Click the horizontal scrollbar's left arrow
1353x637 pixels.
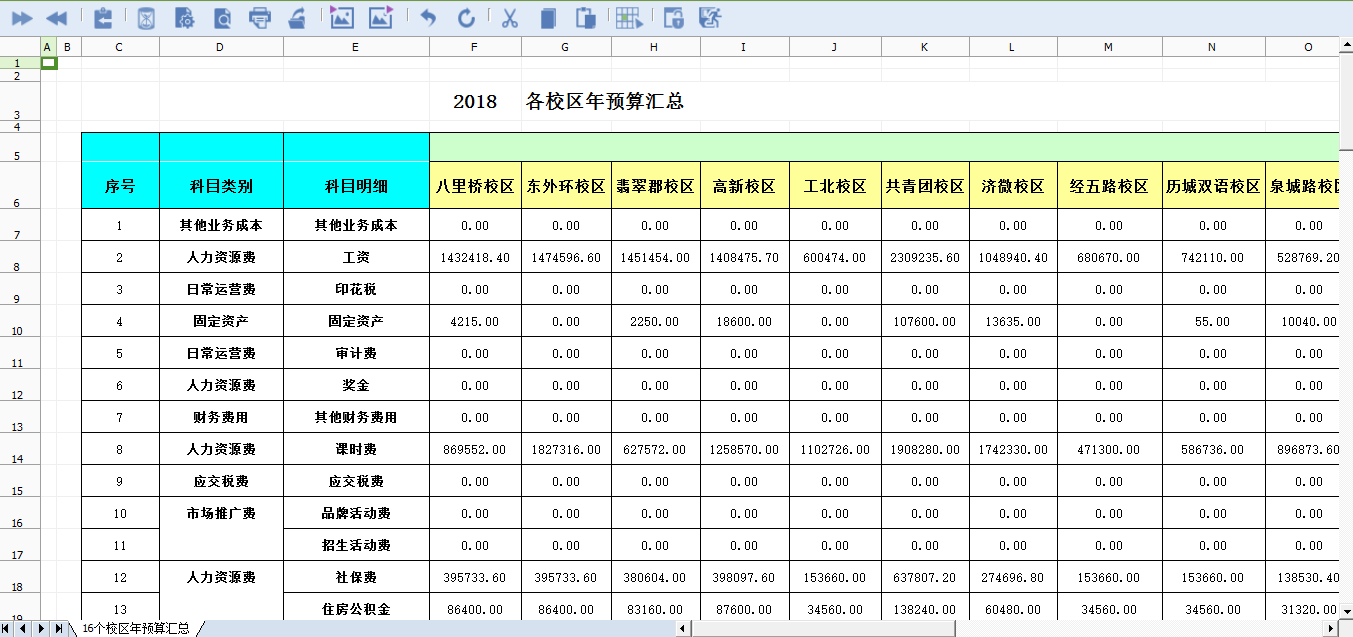(682, 628)
